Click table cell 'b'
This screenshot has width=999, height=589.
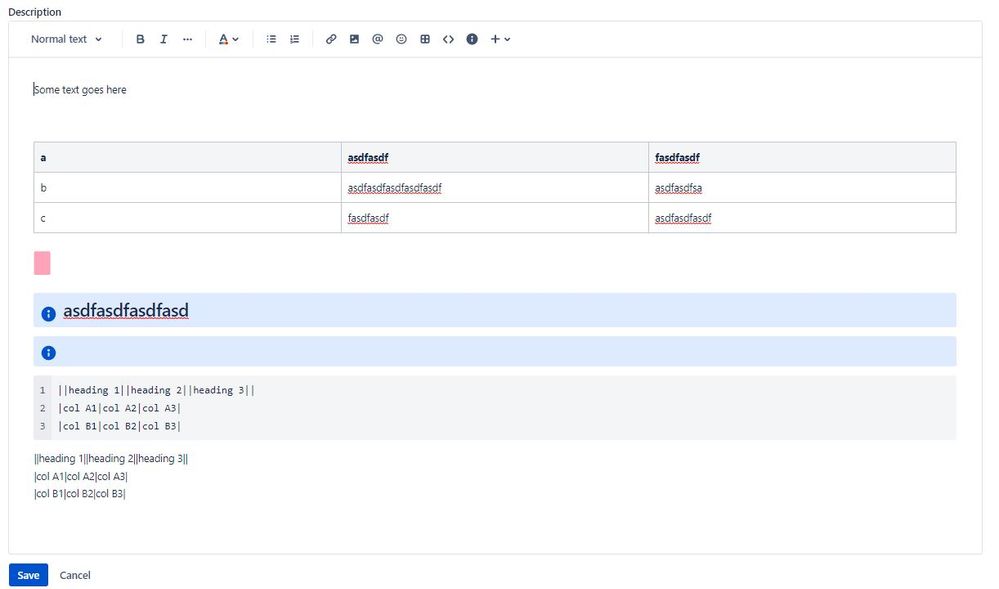[x=187, y=188]
